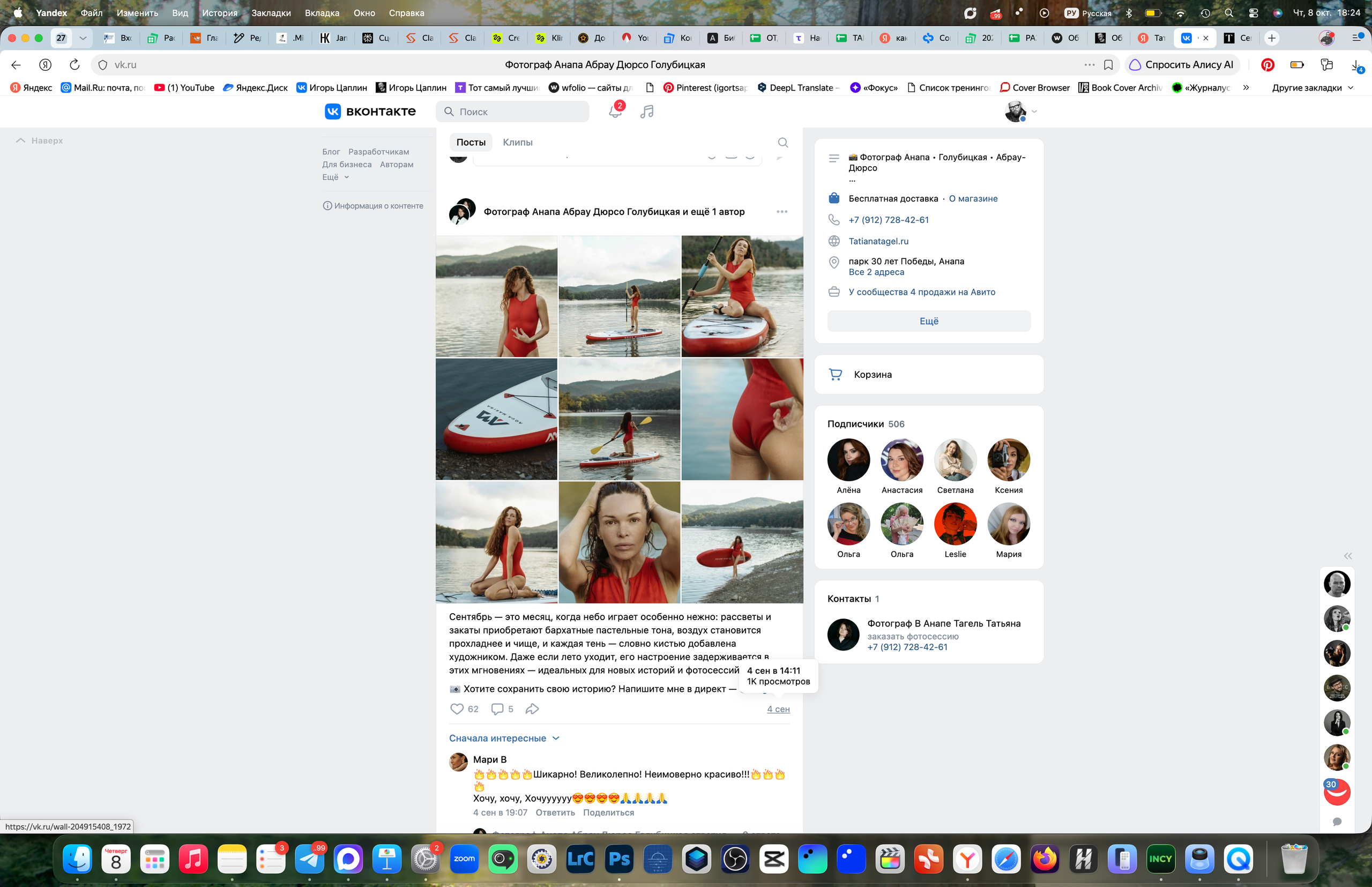1372x887 pixels.
Task: Show hidden bookmarks chevron
Action: (1246, 87)
